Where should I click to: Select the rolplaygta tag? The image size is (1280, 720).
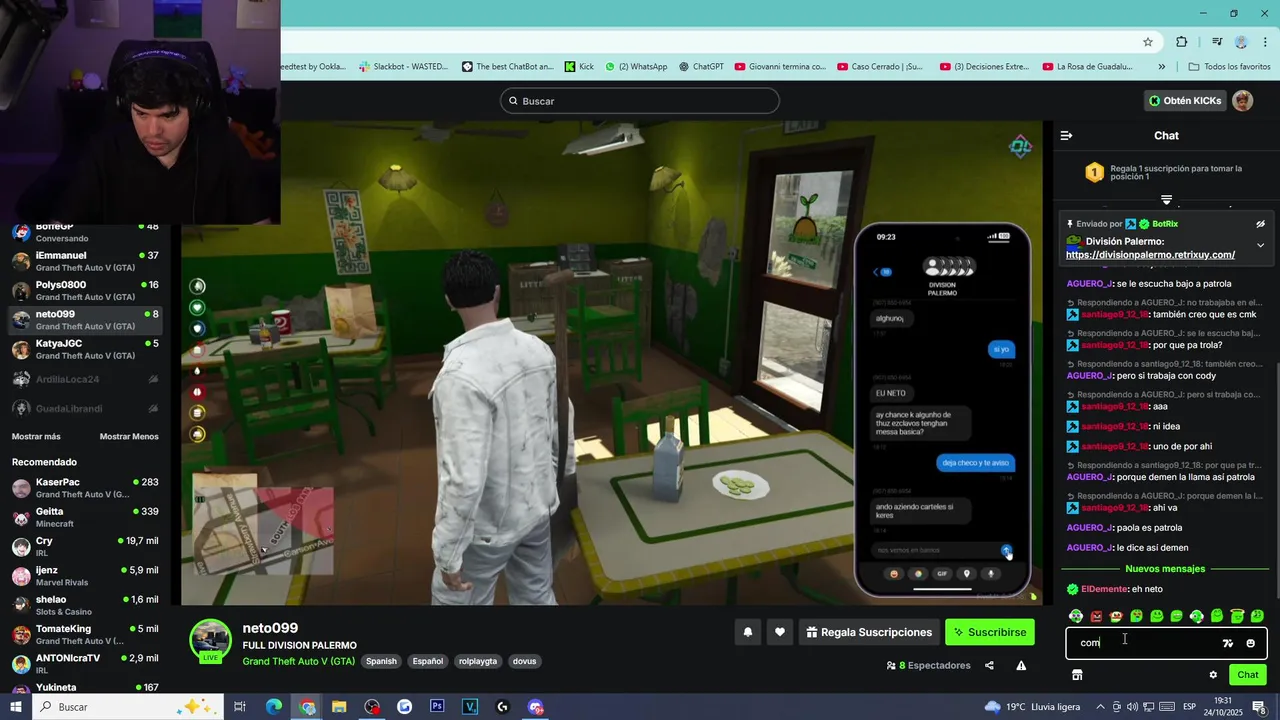tap(478, 661)
